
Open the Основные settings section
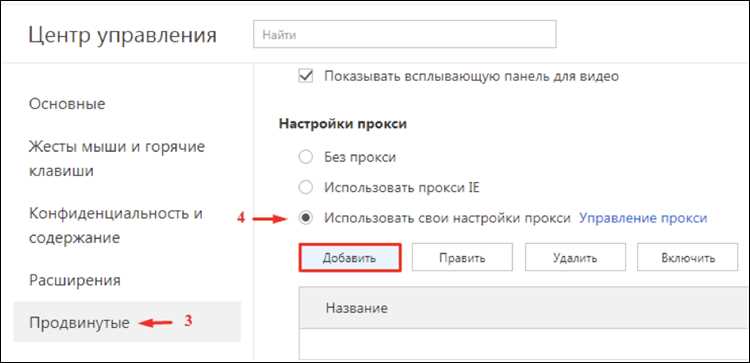pyautogui.click(x=67, y=104)
